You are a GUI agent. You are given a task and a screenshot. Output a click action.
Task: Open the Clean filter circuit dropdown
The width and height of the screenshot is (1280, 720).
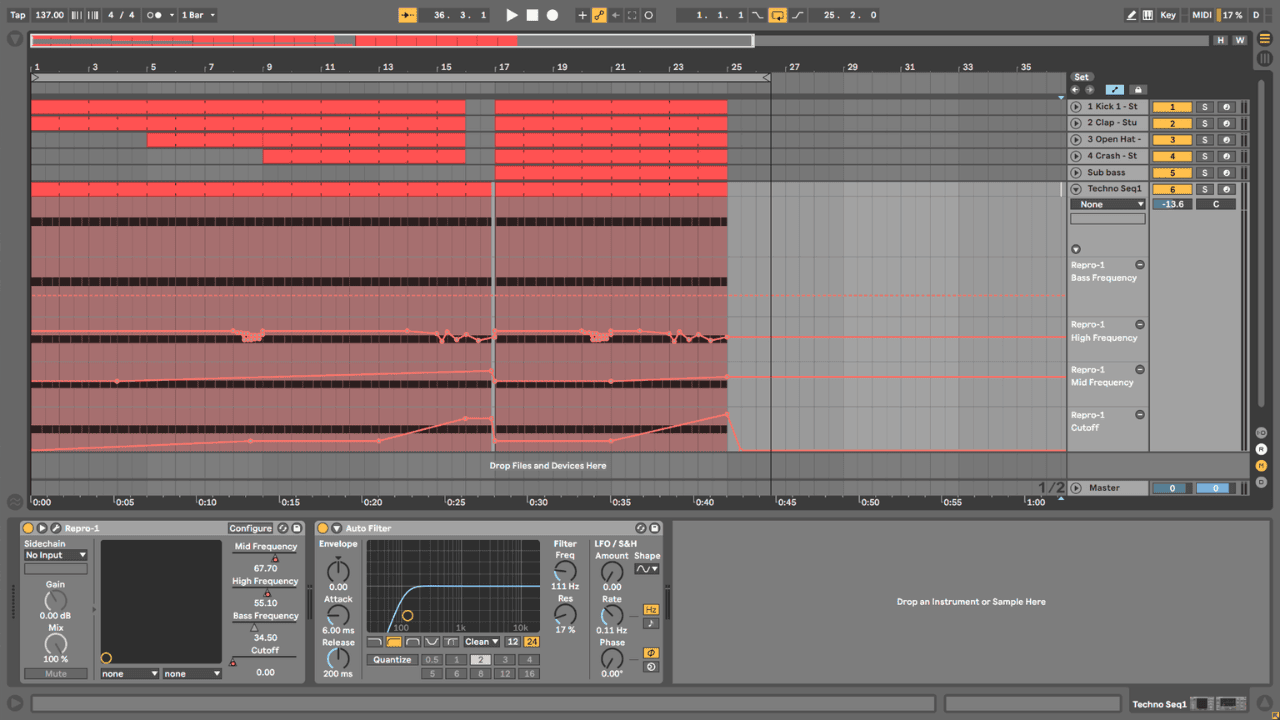pos(481,642)
